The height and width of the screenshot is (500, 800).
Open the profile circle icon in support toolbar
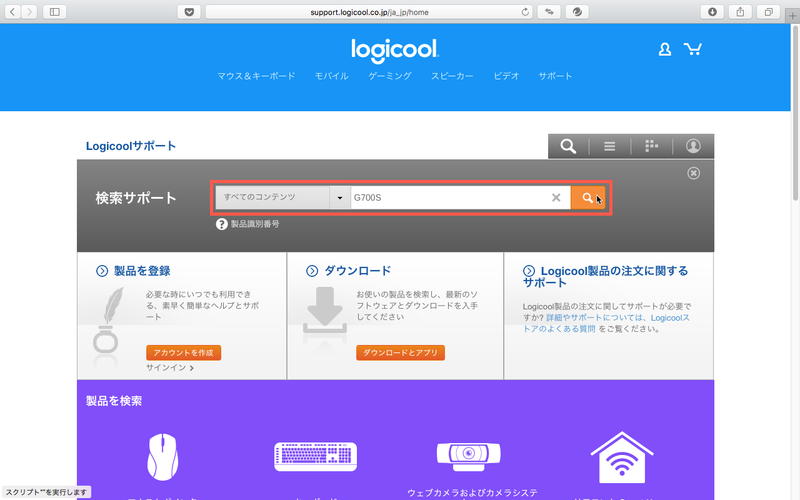tap(693, 146)
